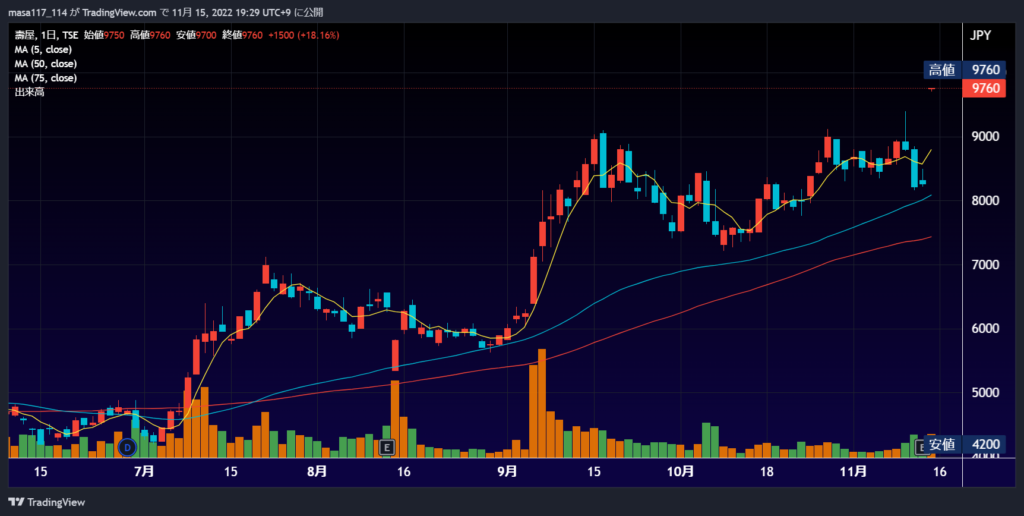Click the masa117_114 publisher name in header
The height and width of the screenshot is (516, 1024).
tap(37, 12)
